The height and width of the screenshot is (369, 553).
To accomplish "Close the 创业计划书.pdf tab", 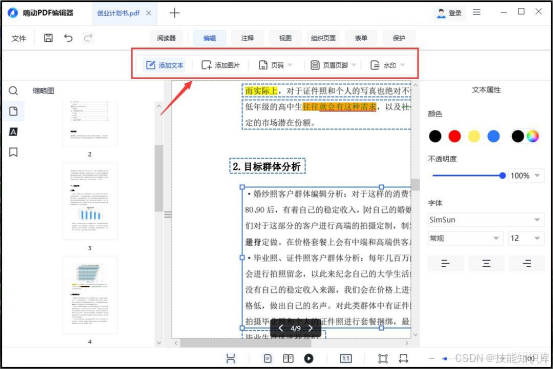I will coord(149,13).
